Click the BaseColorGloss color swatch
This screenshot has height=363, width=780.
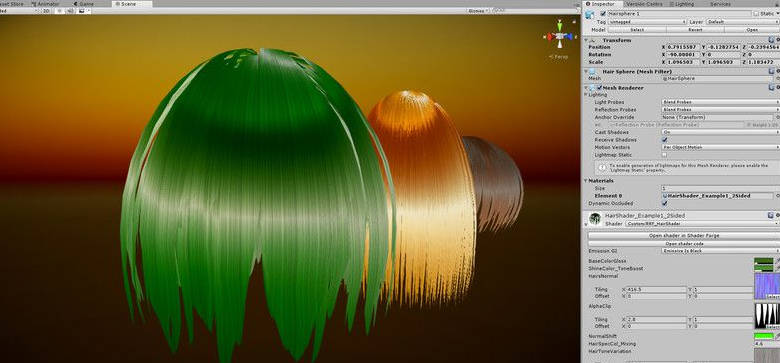(x=764, y=261)
